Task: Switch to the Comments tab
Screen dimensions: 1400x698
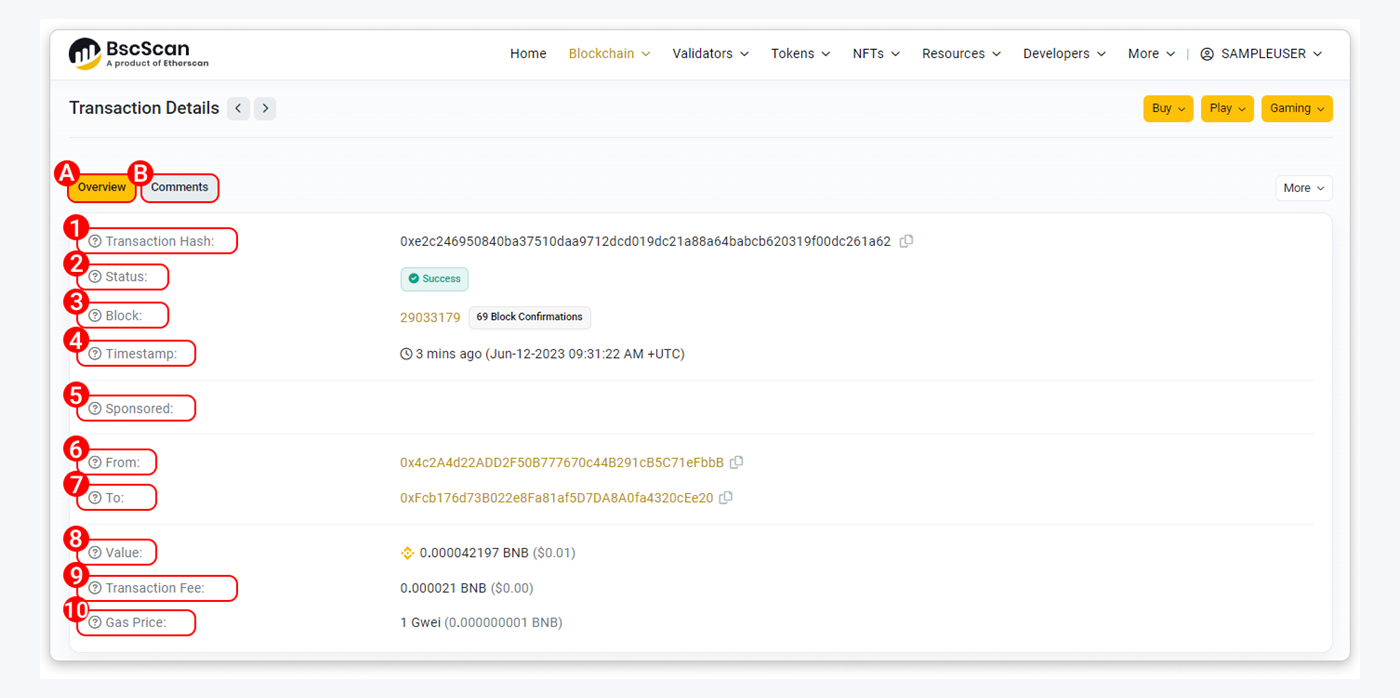Action: (180, 188)
